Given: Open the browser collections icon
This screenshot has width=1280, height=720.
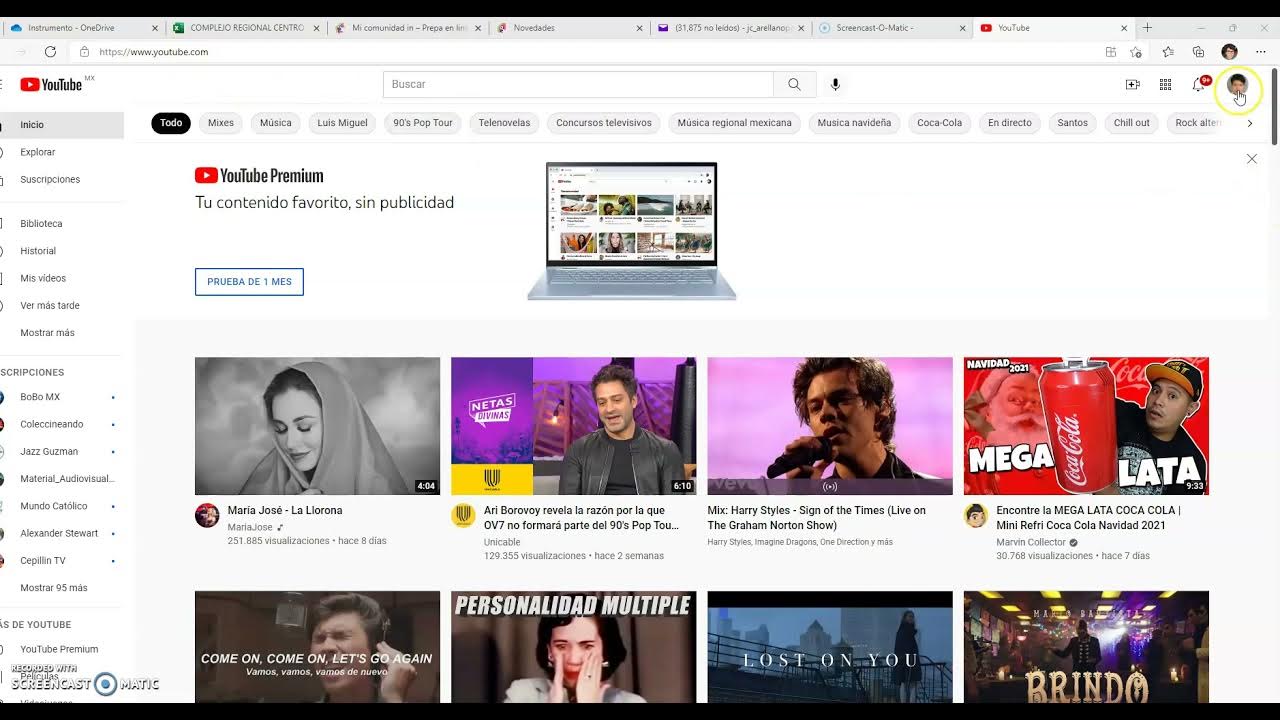Looking at the screenshot, I should coord(1198,52).
